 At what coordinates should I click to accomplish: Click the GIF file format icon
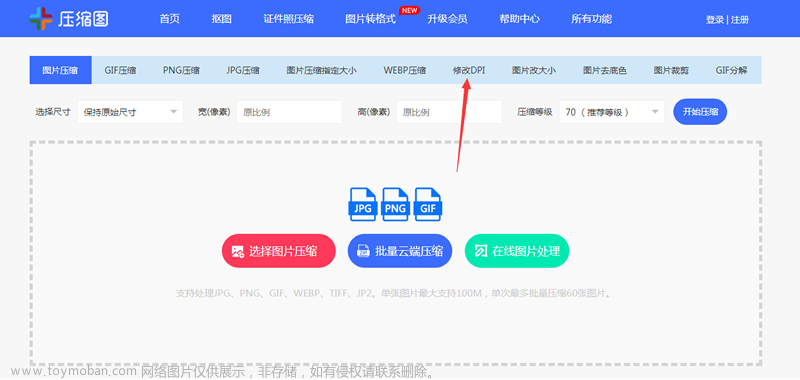pos(428,204)
